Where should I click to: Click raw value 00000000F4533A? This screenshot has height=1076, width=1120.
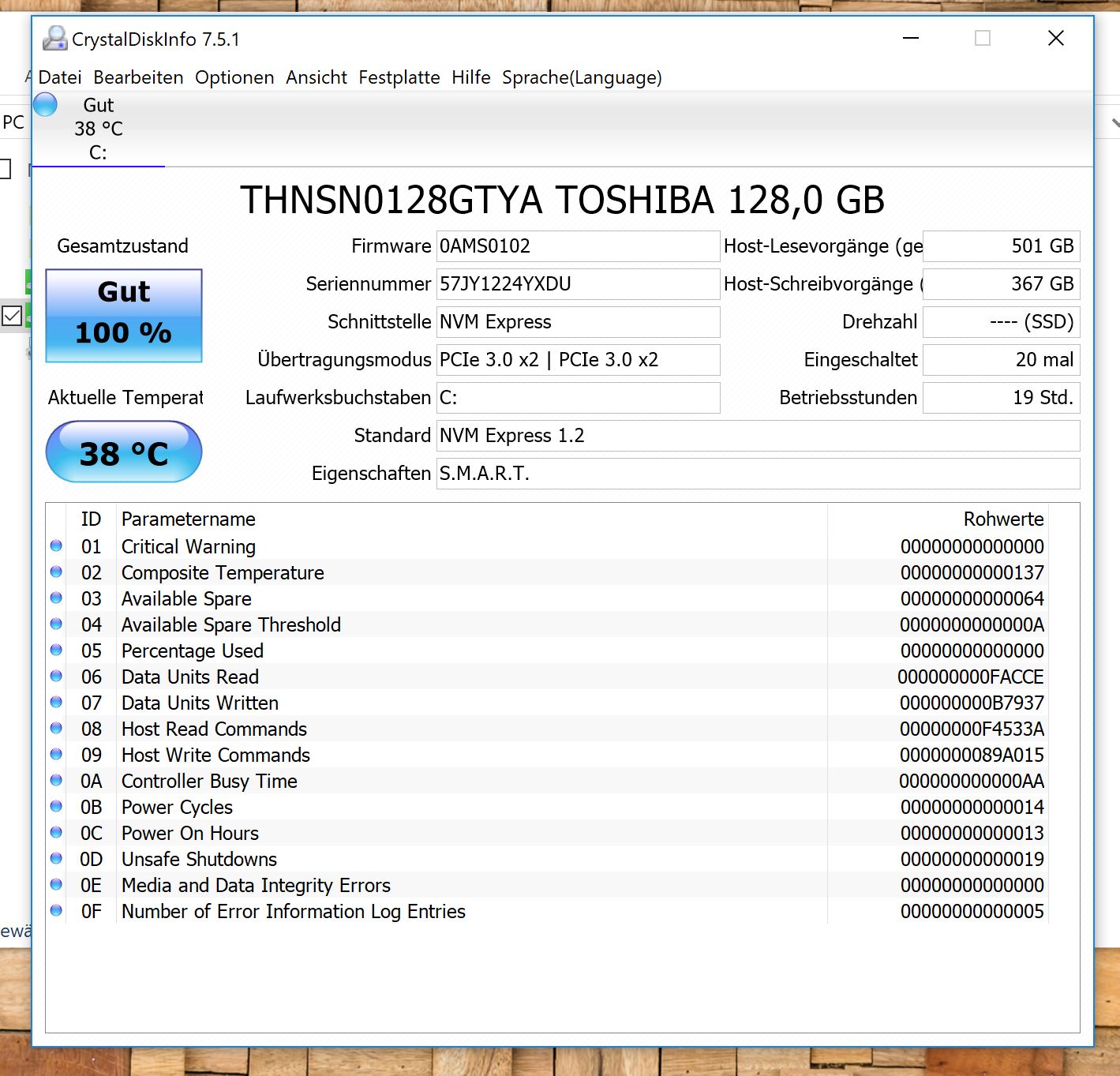coord(972,729)
